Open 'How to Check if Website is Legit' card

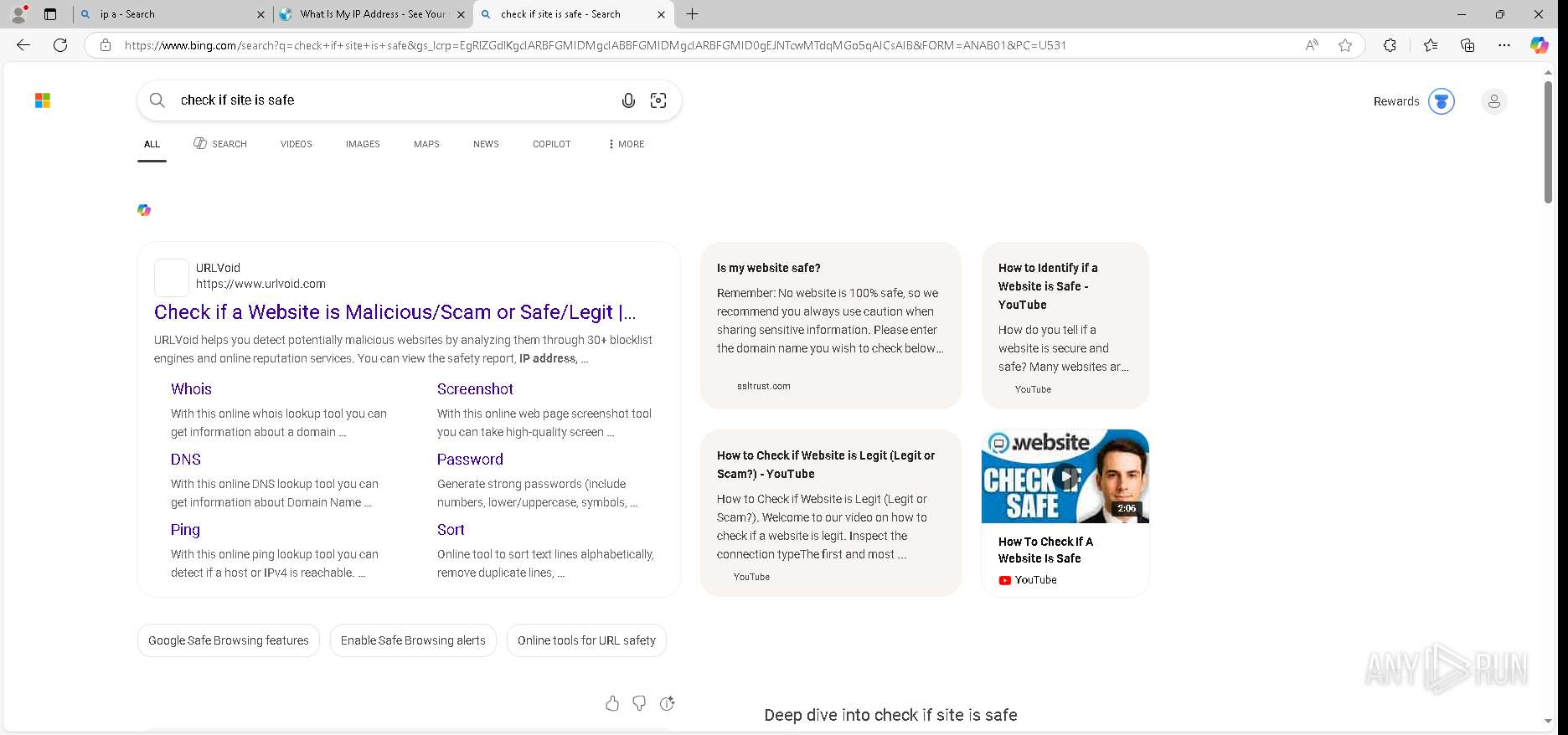pyautogui.click(x=831, y=512)
